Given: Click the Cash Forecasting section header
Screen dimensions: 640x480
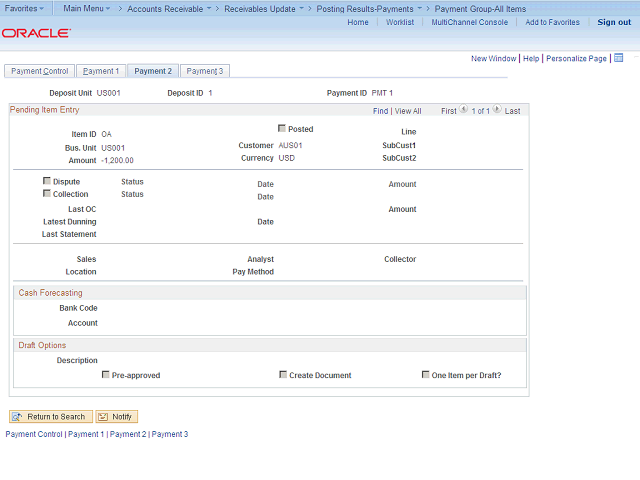Looking at the screenshot, I should (50, 293).
